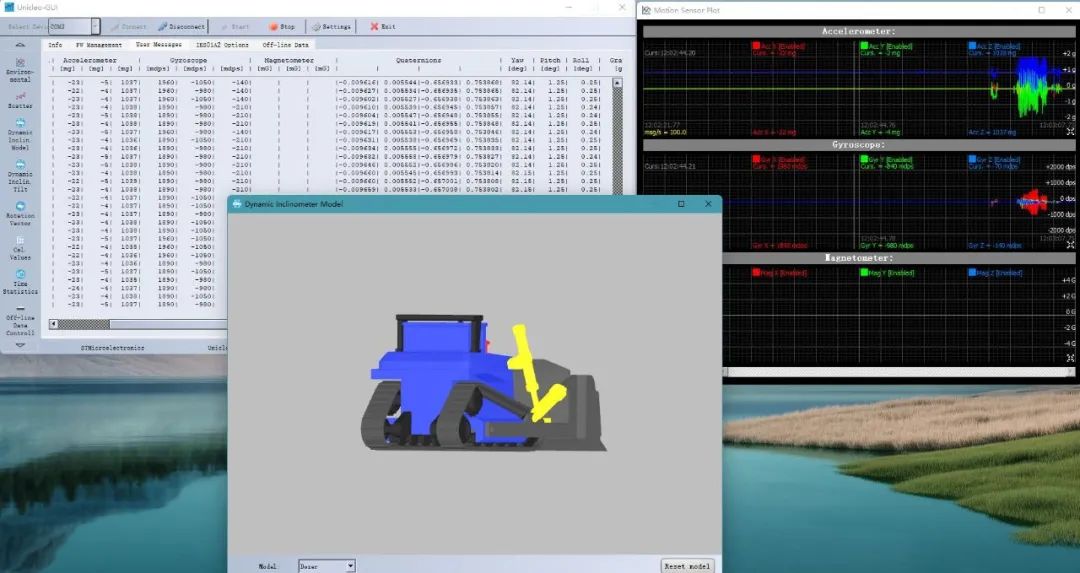1080x573 pixels.
Task: Open the Model dropdown showing Dozer
Action: point(327,565)
